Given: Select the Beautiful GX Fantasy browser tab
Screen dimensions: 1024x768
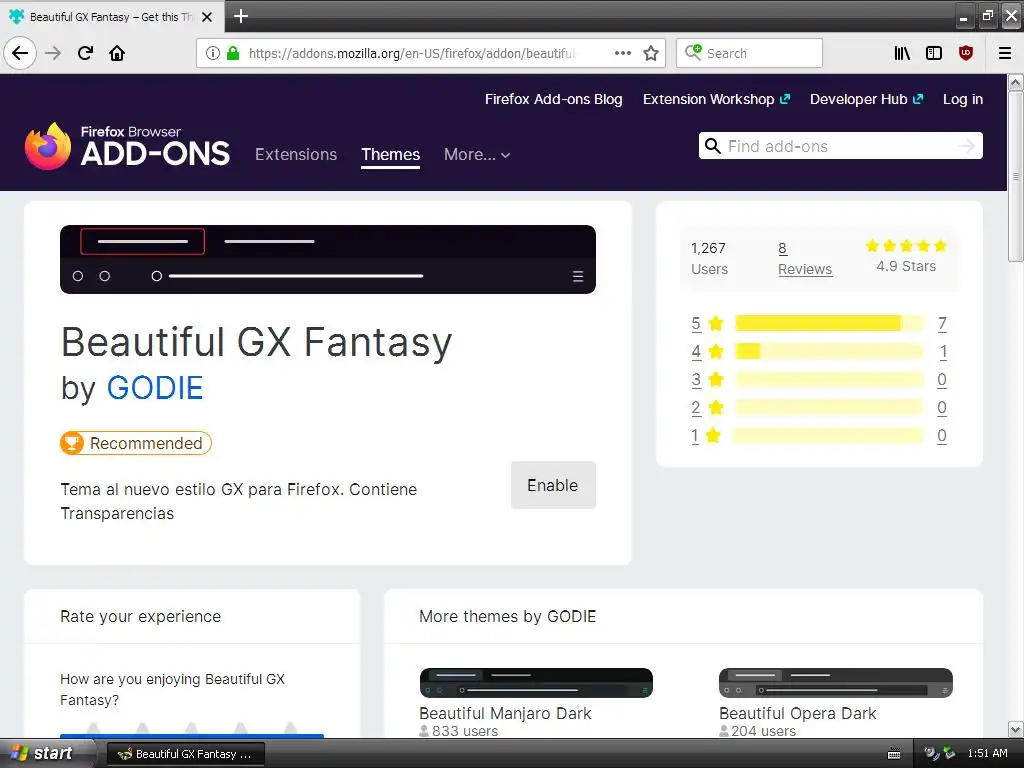Looking at the screenshot, I should [x=112, y=17].
